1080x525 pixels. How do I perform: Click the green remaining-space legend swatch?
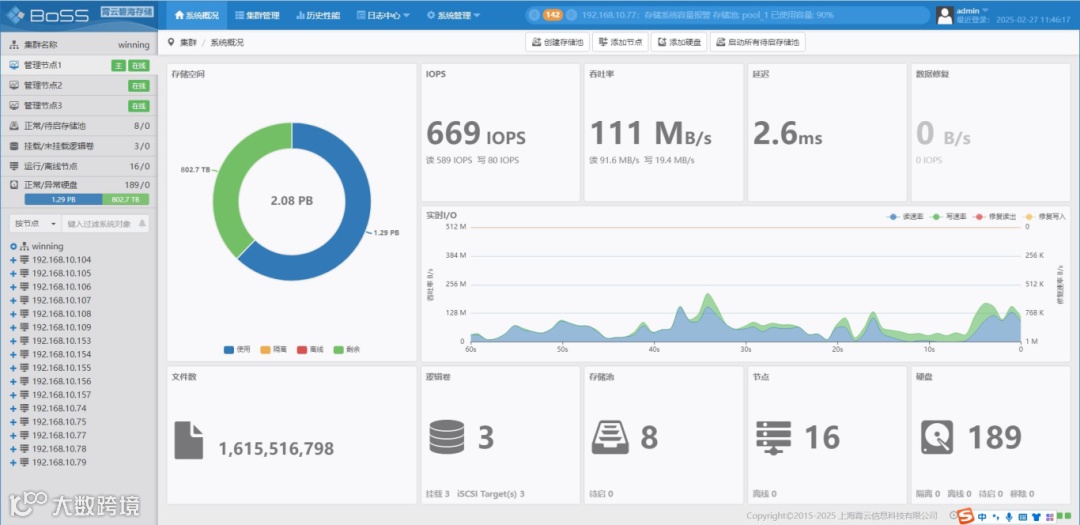coord(338,350)
